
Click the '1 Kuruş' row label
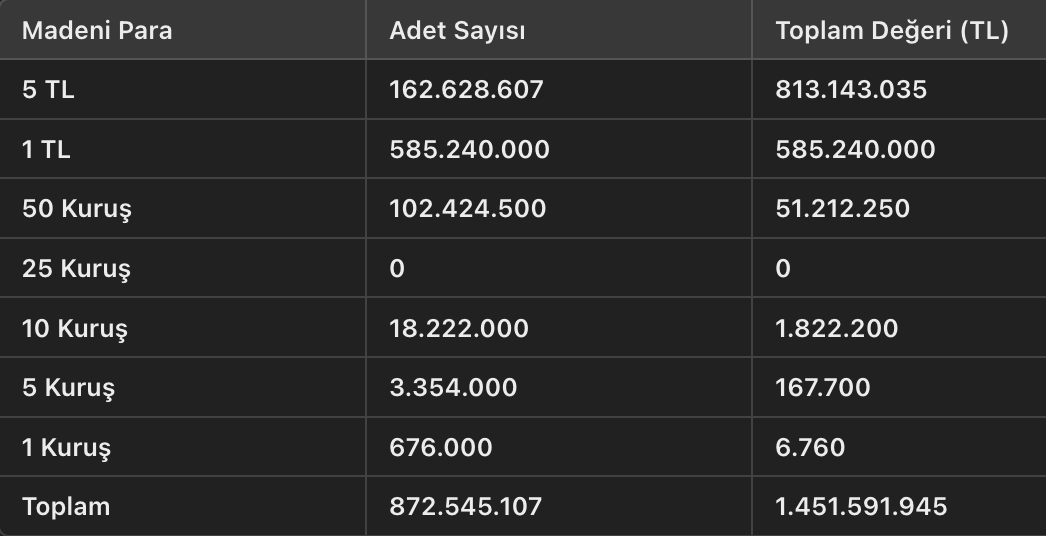coord(66,447)
